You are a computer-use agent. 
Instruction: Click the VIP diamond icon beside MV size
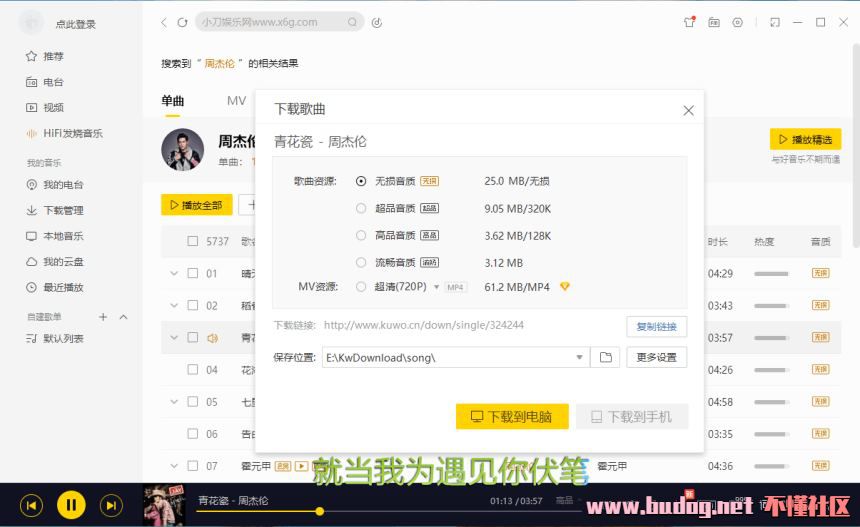click(x=564, y=286)
